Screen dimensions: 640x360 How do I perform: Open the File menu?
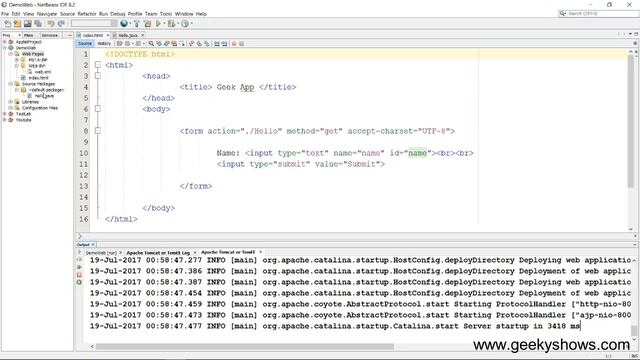point(5,14)
